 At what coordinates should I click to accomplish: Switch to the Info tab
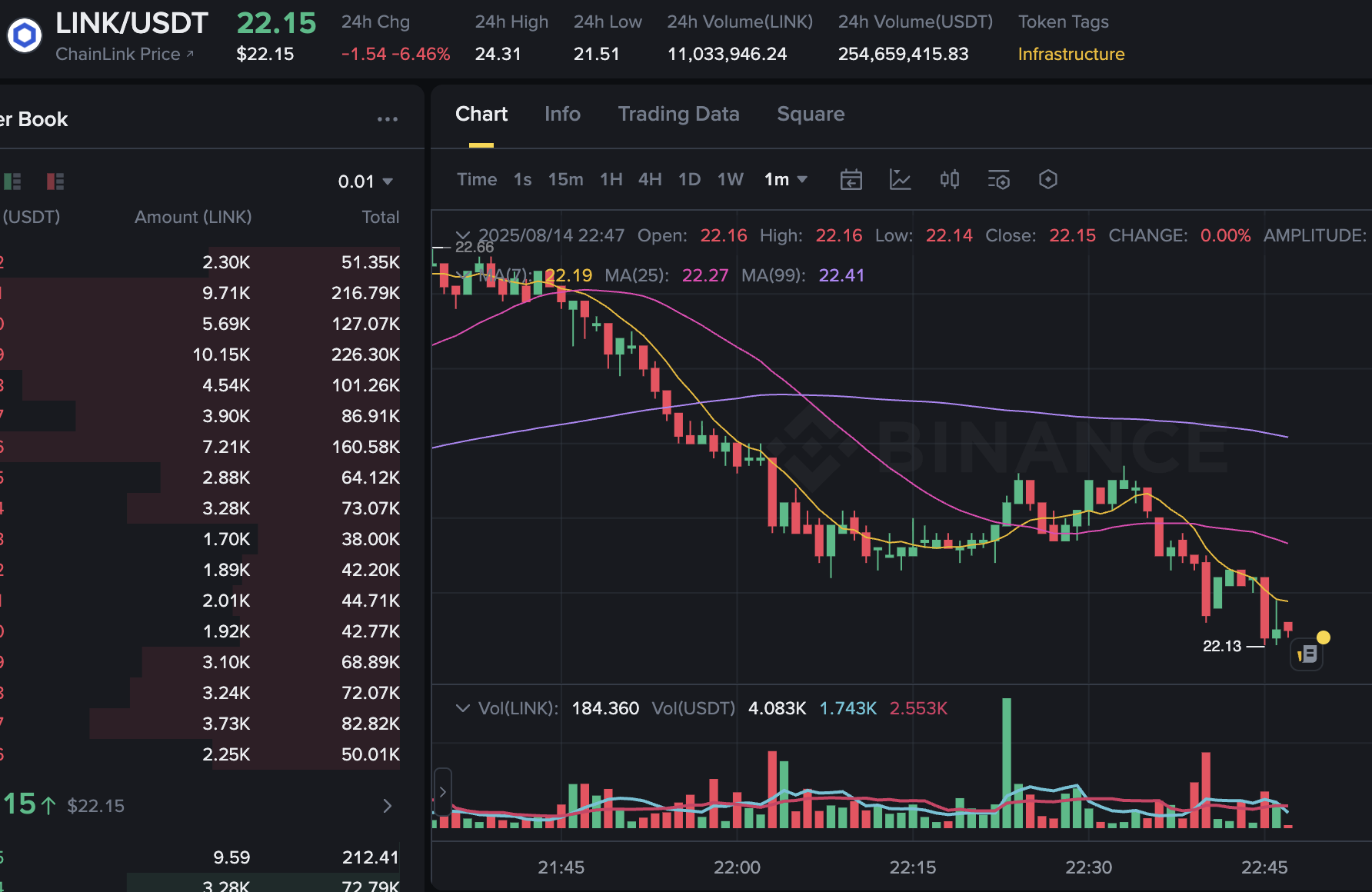tap(562, 115)
